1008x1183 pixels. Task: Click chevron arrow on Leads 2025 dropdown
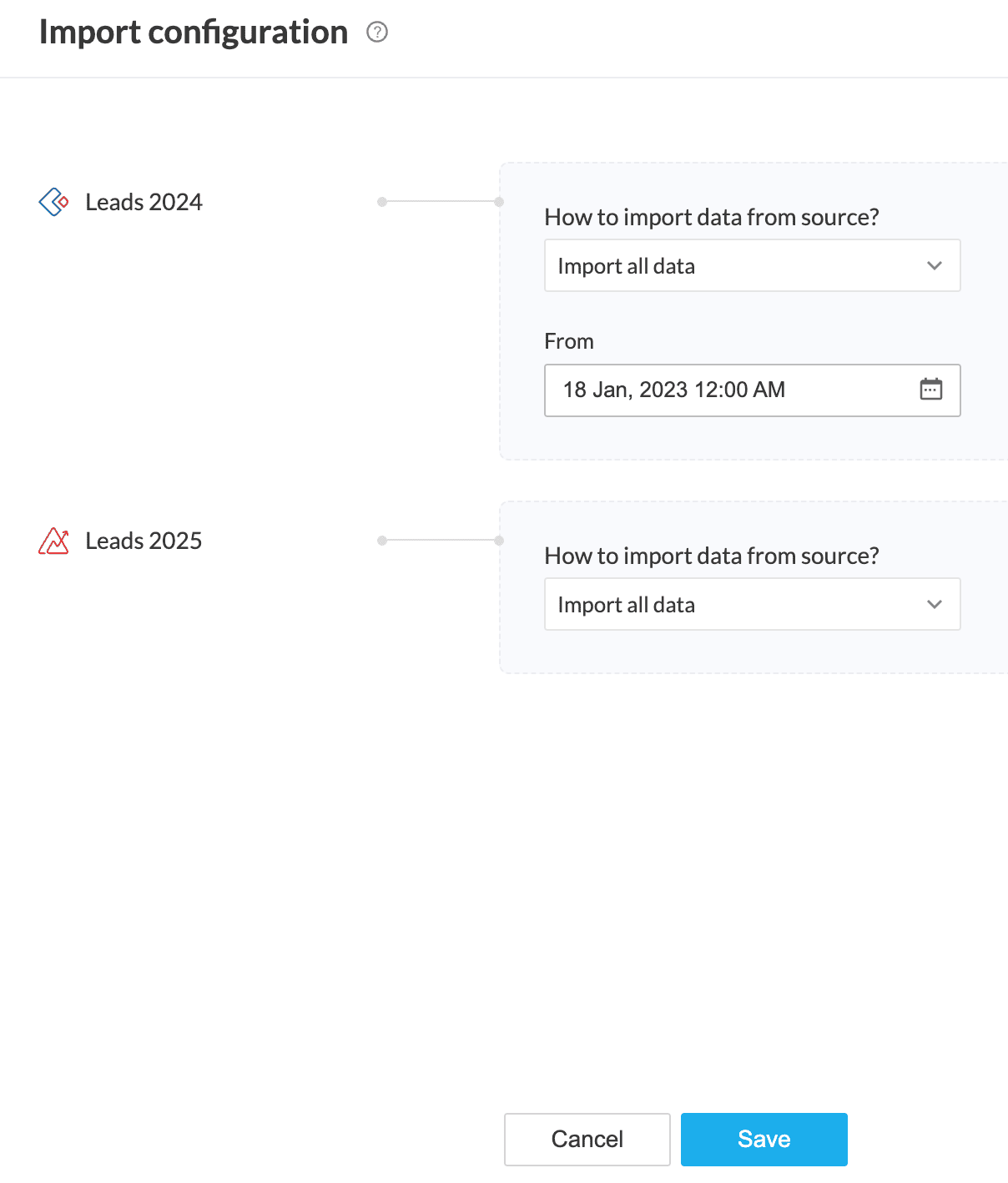pos(934,605)
